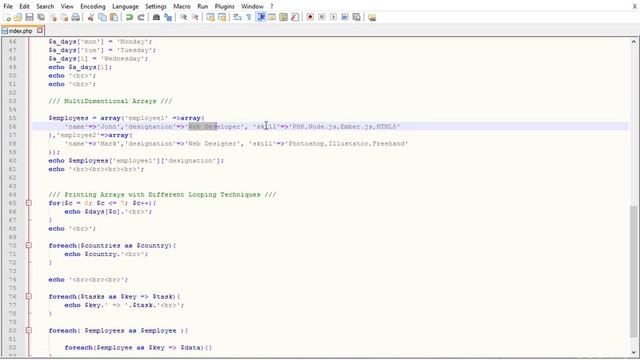Click 'Photoshop,Illustator,Freehand' text on line 58
640x360 pixels.
coord(347,144)
